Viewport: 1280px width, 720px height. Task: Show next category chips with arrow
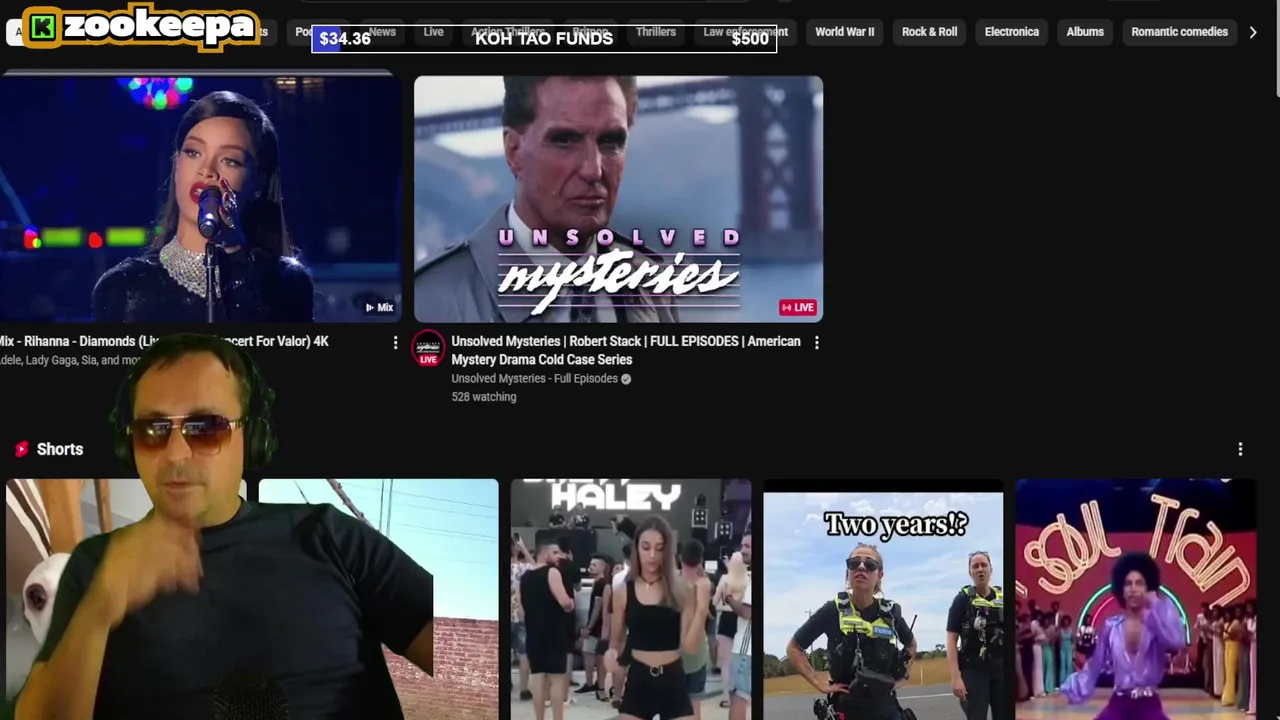(x=1253, y=32)
